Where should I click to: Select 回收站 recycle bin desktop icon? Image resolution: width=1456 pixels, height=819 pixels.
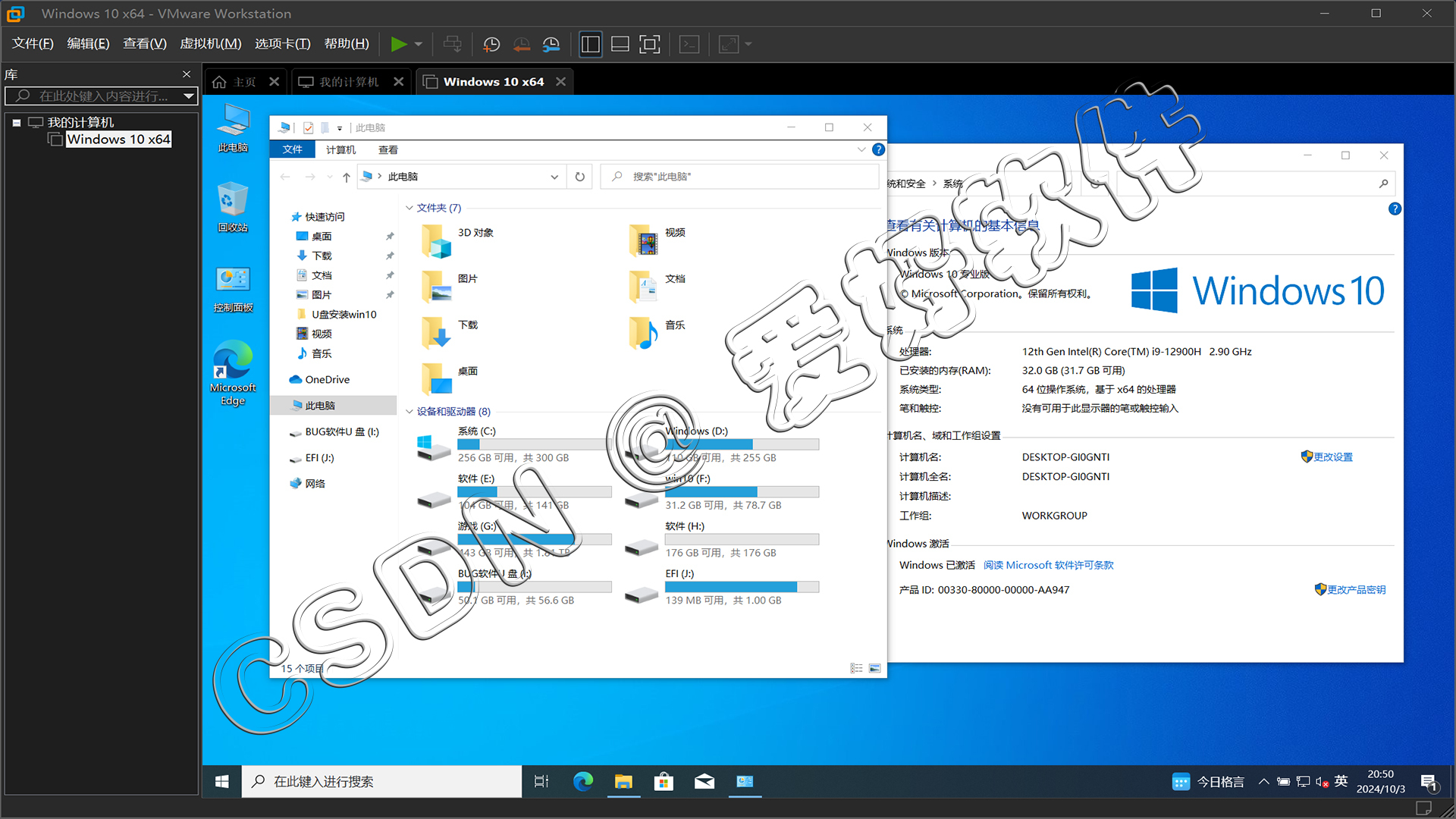click(233, 207)
